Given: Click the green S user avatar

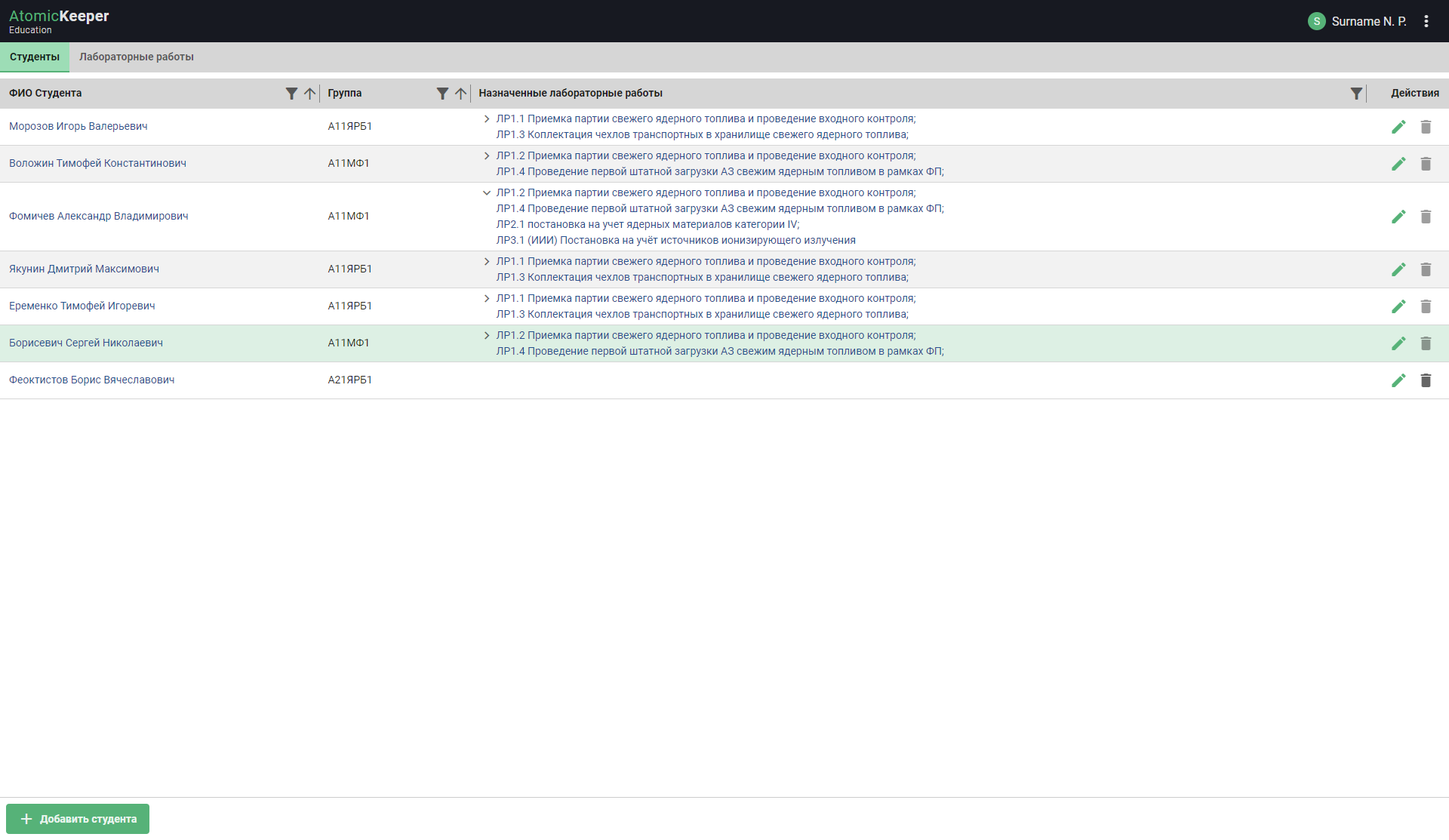Looking at the screenshot, I should (x=1317, y=21).
